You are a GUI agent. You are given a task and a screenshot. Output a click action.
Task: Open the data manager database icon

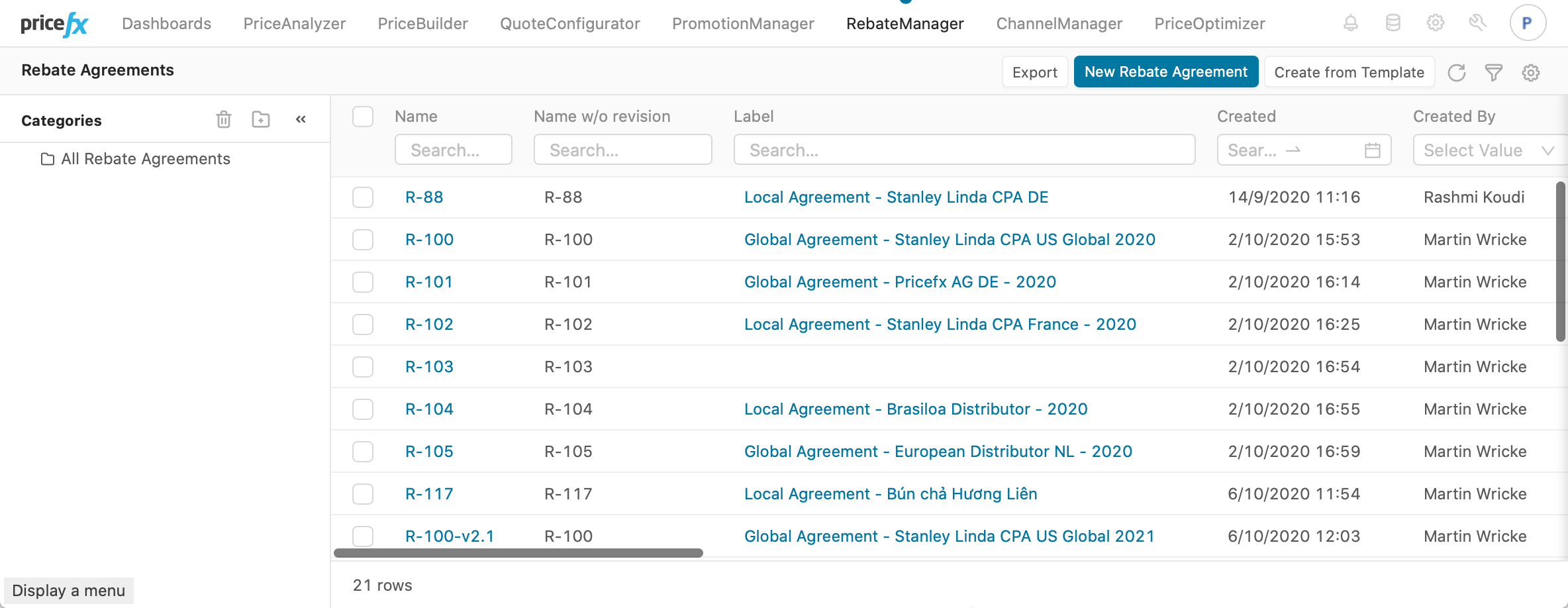[x=1393, y=23]
